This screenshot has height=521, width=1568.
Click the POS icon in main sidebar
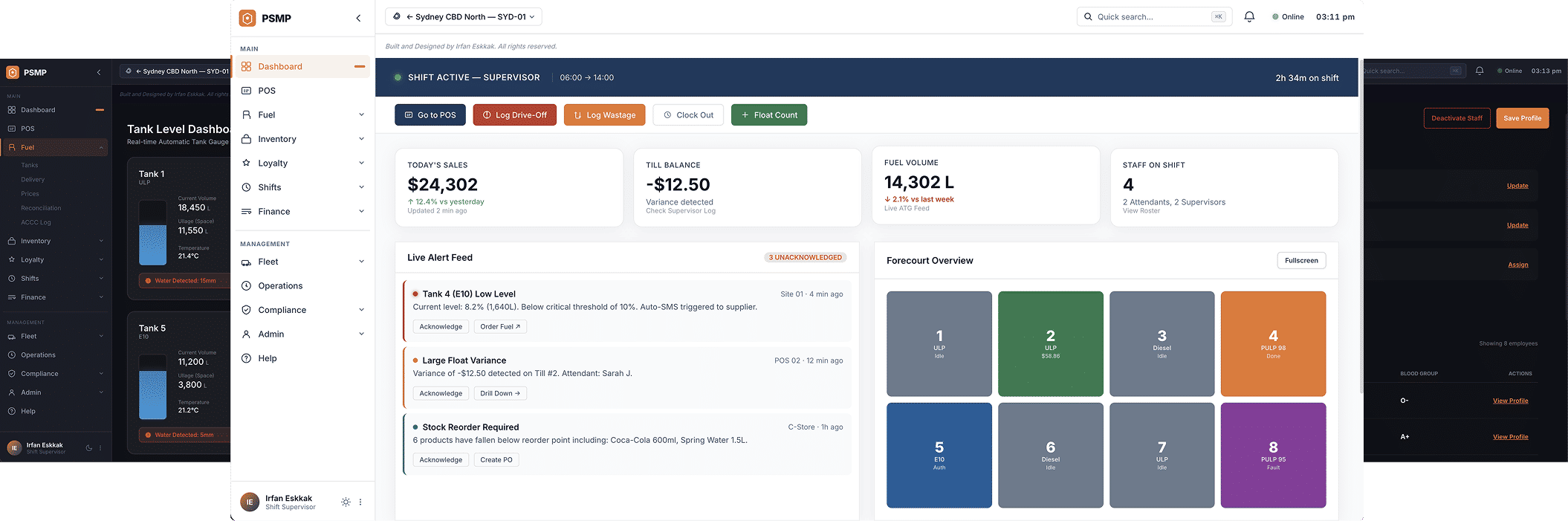point(246,91)
